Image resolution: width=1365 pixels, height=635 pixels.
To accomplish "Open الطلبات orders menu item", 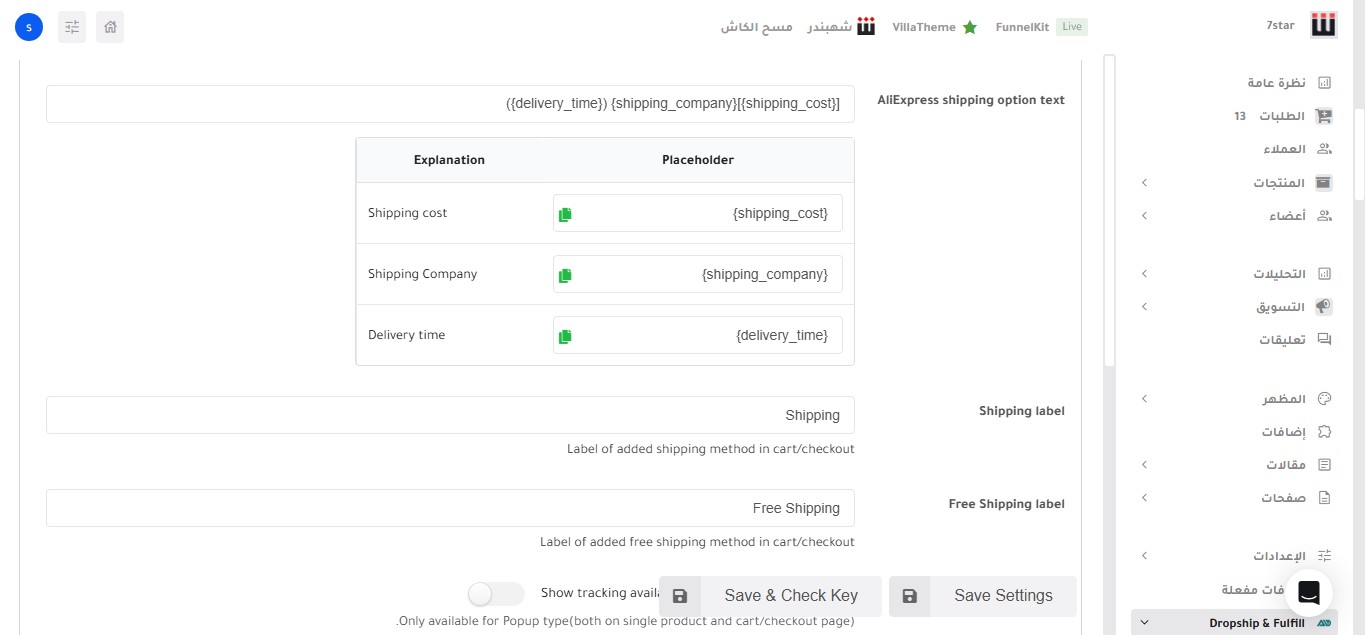I will pyautogui.click(x=1280, y=116).
